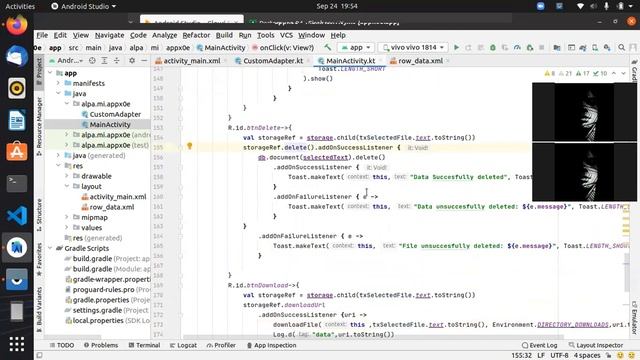The image size is (640, 360).
Task: Open the Profiler panel
Action: pos(221,345)
